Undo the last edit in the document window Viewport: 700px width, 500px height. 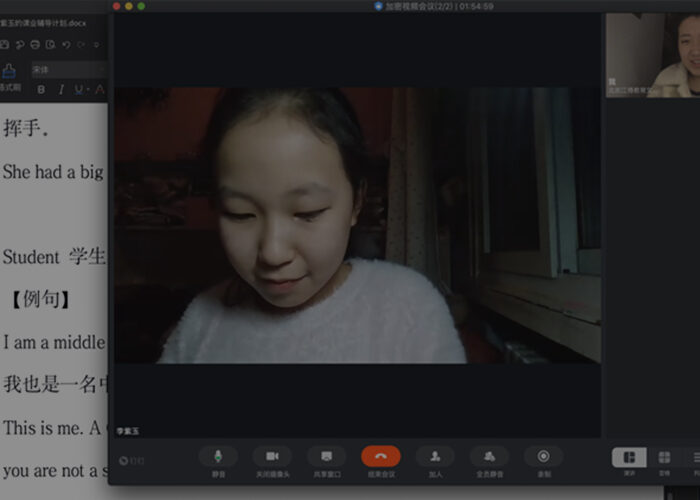tap(66, 44)
